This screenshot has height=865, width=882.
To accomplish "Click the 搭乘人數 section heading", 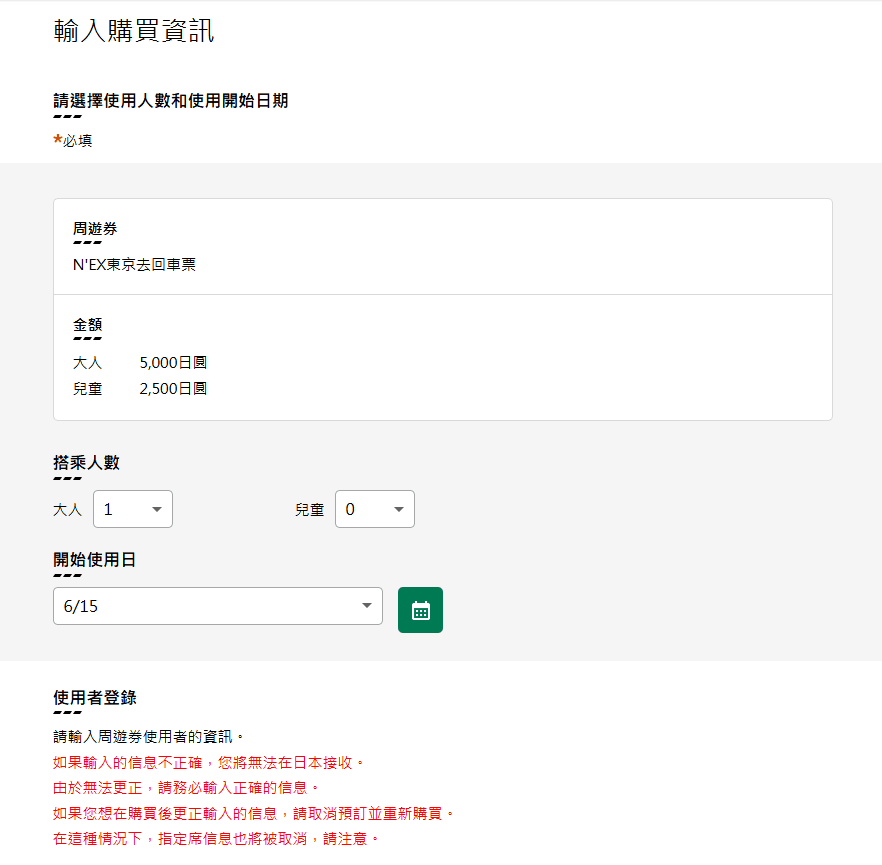I will coord(87,462).
